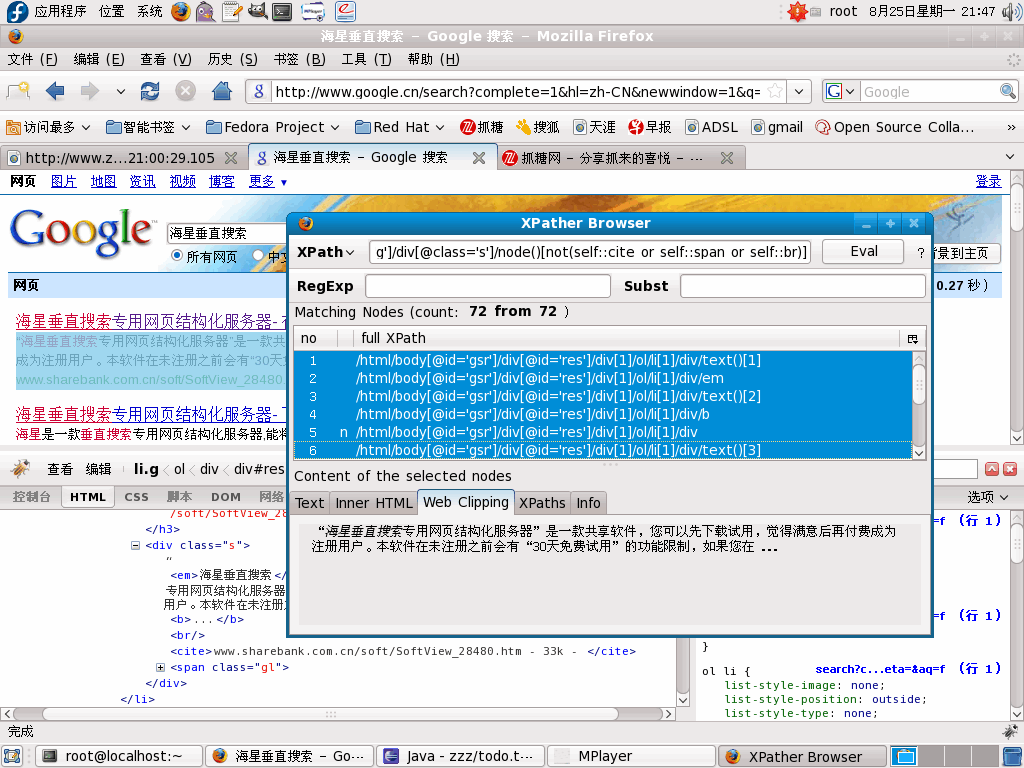Click the red update notification icon
Viewport: 1024px width, 768px height.
point(797,11)
